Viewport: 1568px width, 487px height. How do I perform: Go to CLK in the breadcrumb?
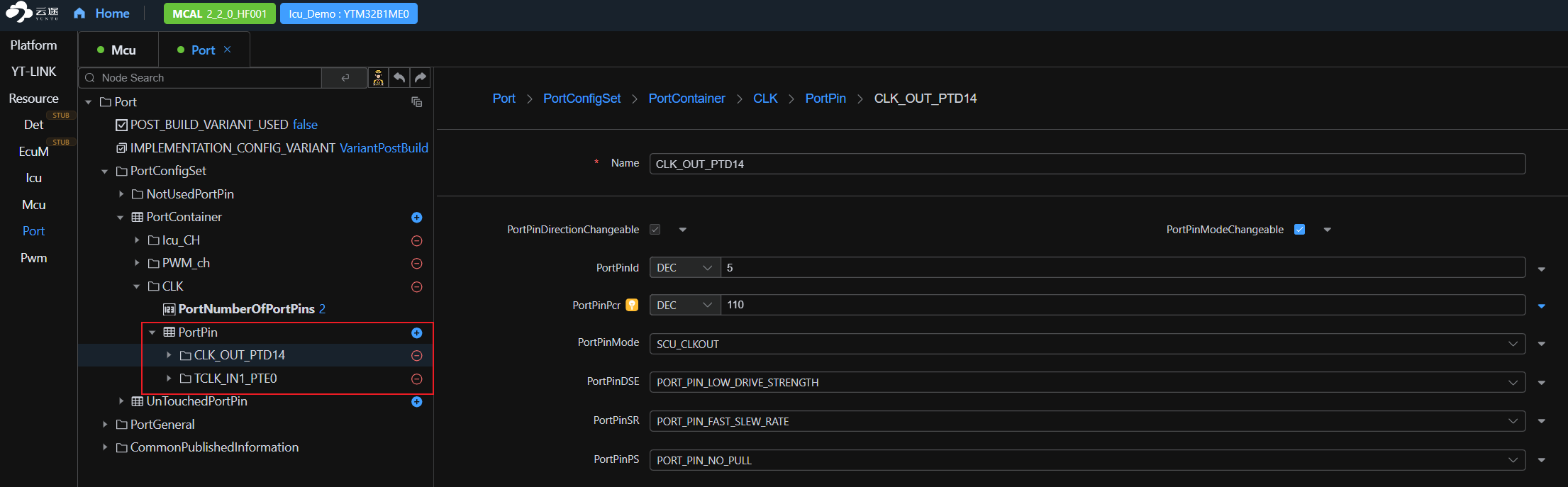tap(765, 99)
